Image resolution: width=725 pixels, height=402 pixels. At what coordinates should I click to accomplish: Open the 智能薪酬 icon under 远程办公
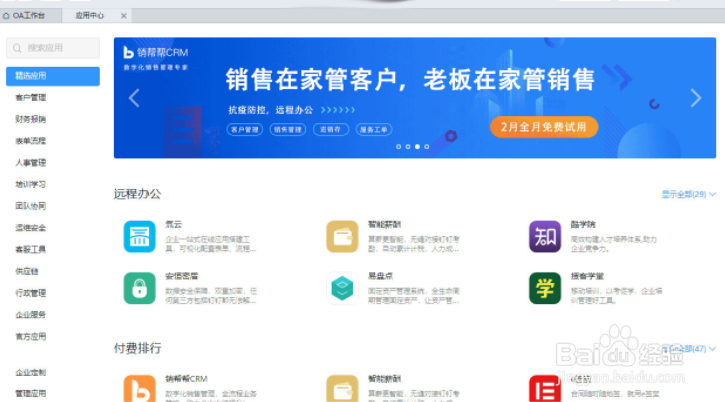pyautogui.click(x=342, y=236)
